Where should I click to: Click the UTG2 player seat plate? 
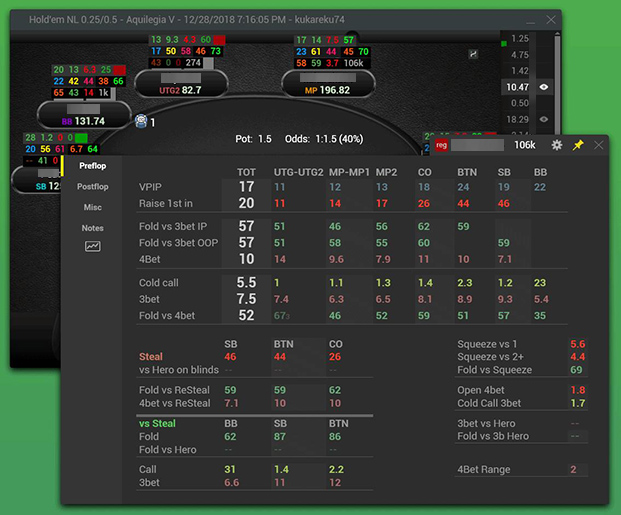point(178,90)
